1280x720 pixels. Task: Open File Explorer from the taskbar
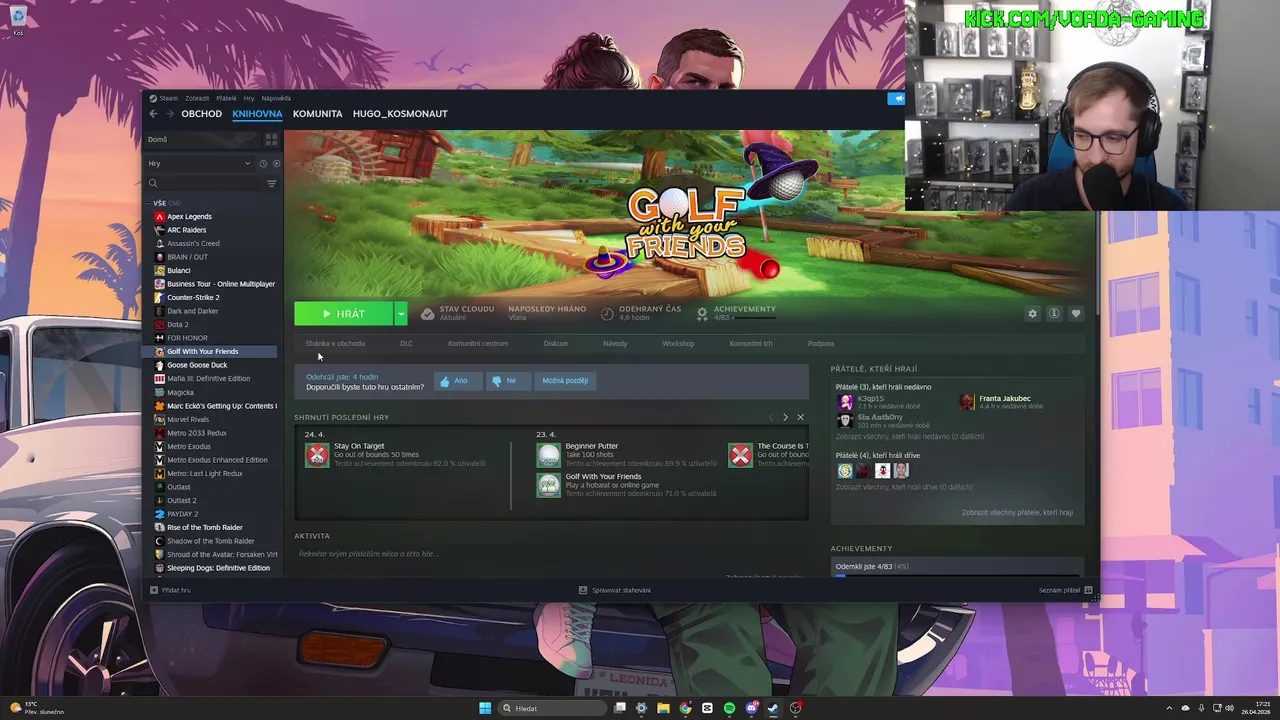click(x=663, y=708)
